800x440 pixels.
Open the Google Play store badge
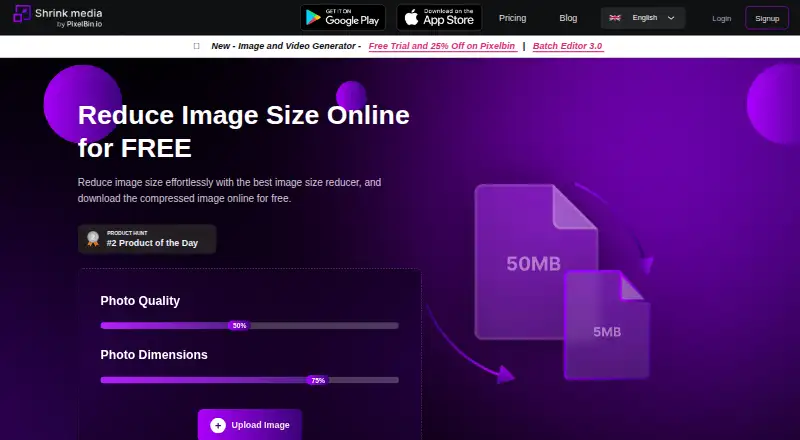(343, 18)
